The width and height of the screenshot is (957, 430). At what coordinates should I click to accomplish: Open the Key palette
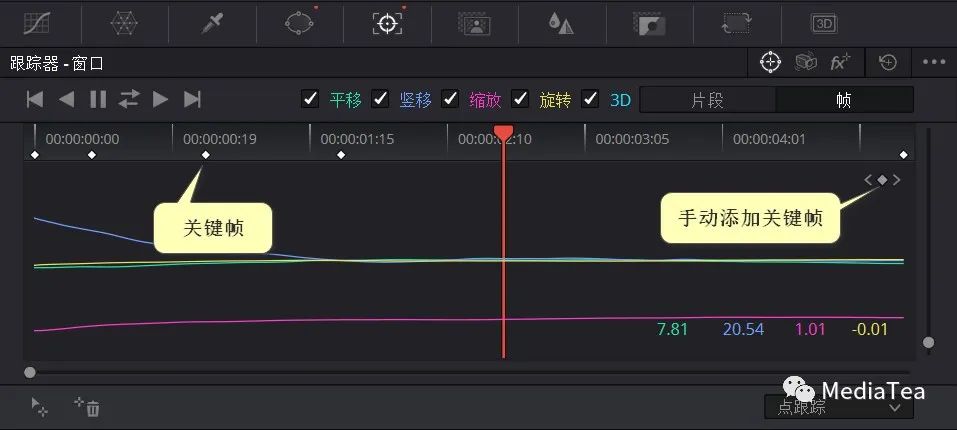tap(648, 24)
